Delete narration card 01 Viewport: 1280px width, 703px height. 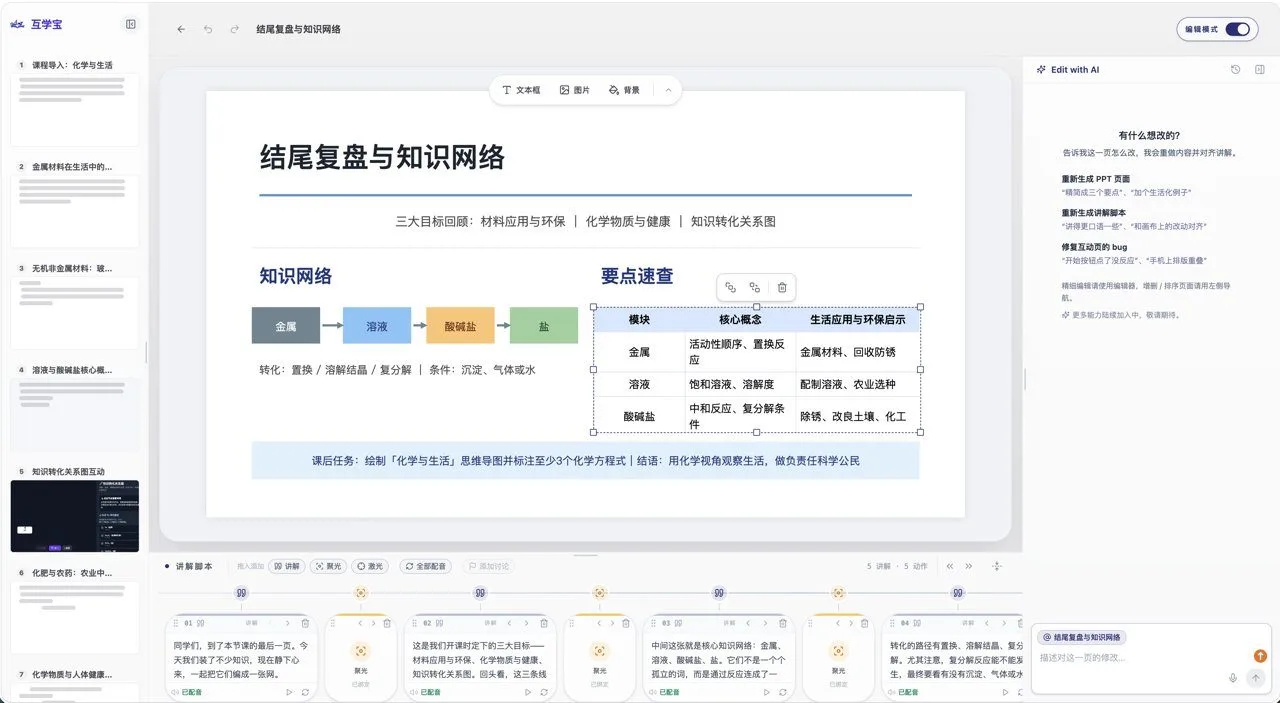305,623
